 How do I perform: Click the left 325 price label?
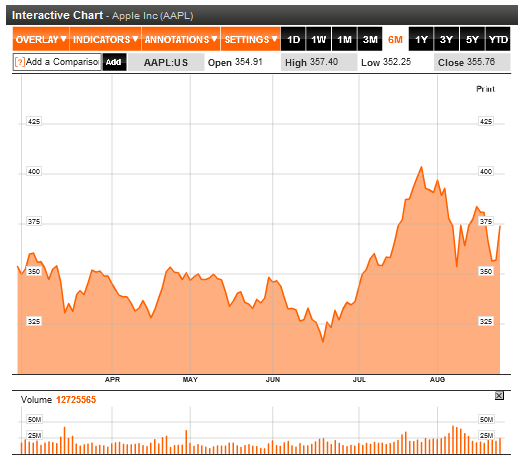click(34, 321)
